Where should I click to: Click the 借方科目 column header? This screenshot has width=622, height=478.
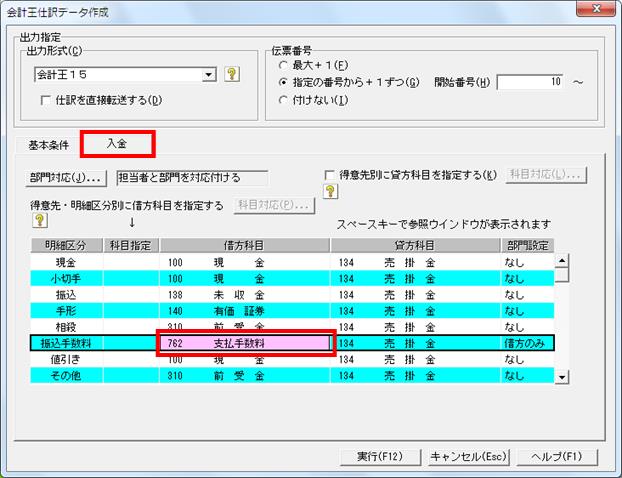pos(244,246)
